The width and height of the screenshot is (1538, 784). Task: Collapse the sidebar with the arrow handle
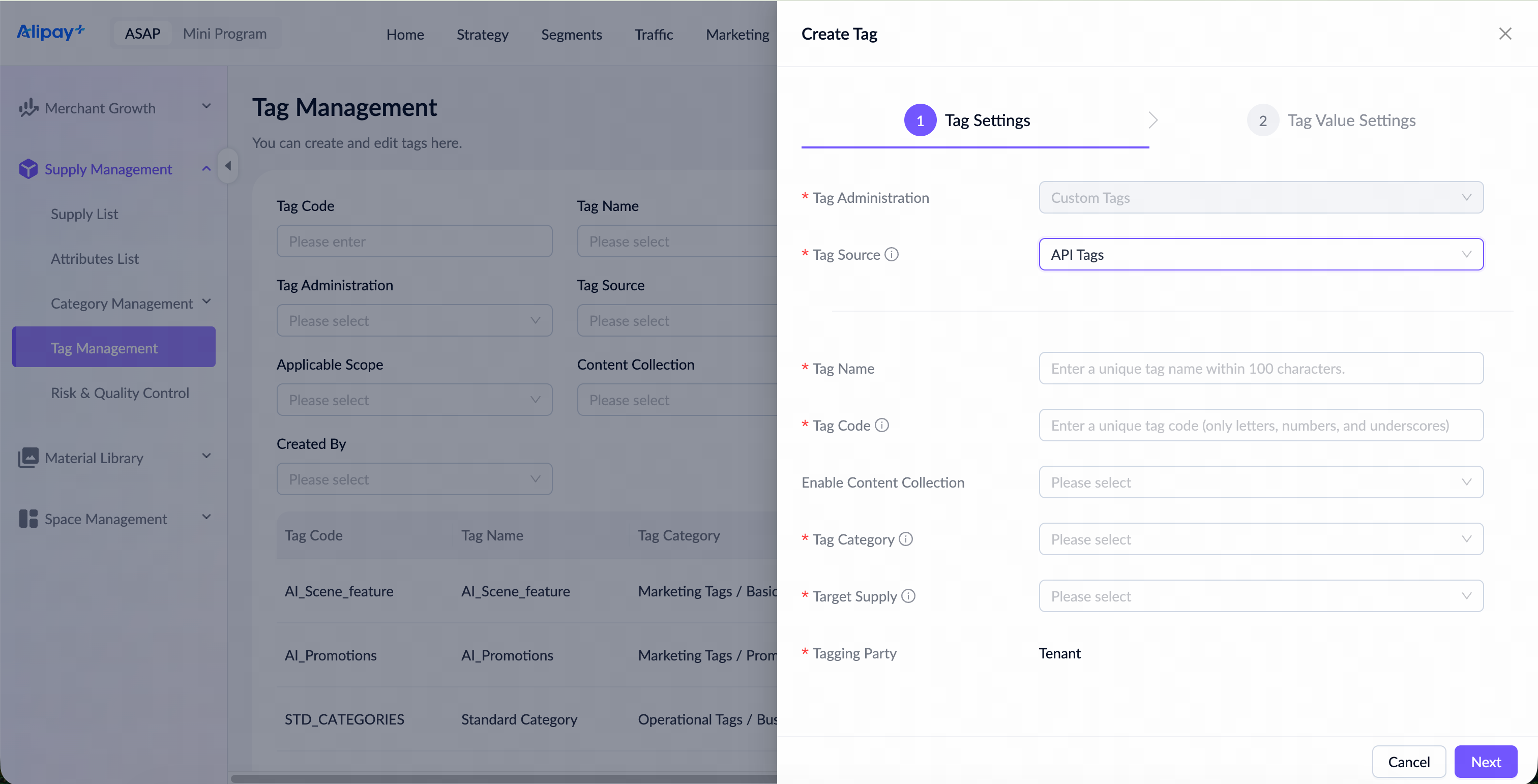[x=227, y=165]
